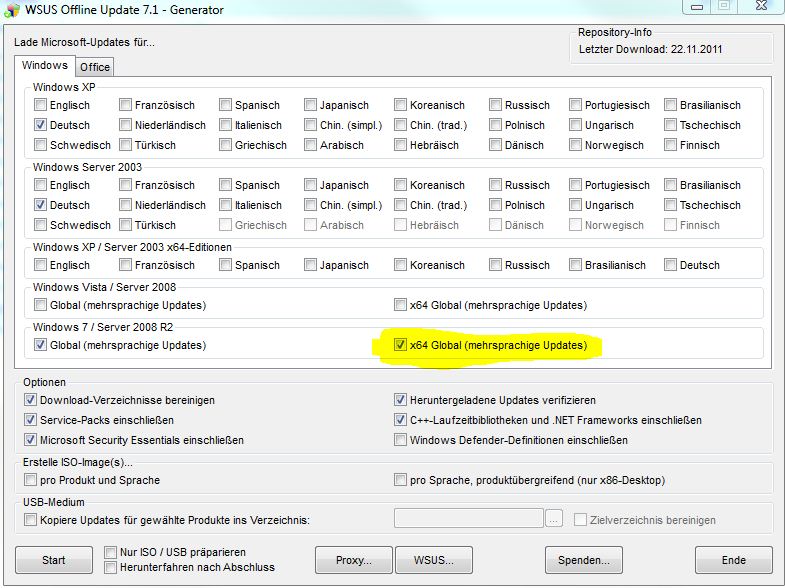
Task: Switch to the Office tab
Action: (95, 67)
